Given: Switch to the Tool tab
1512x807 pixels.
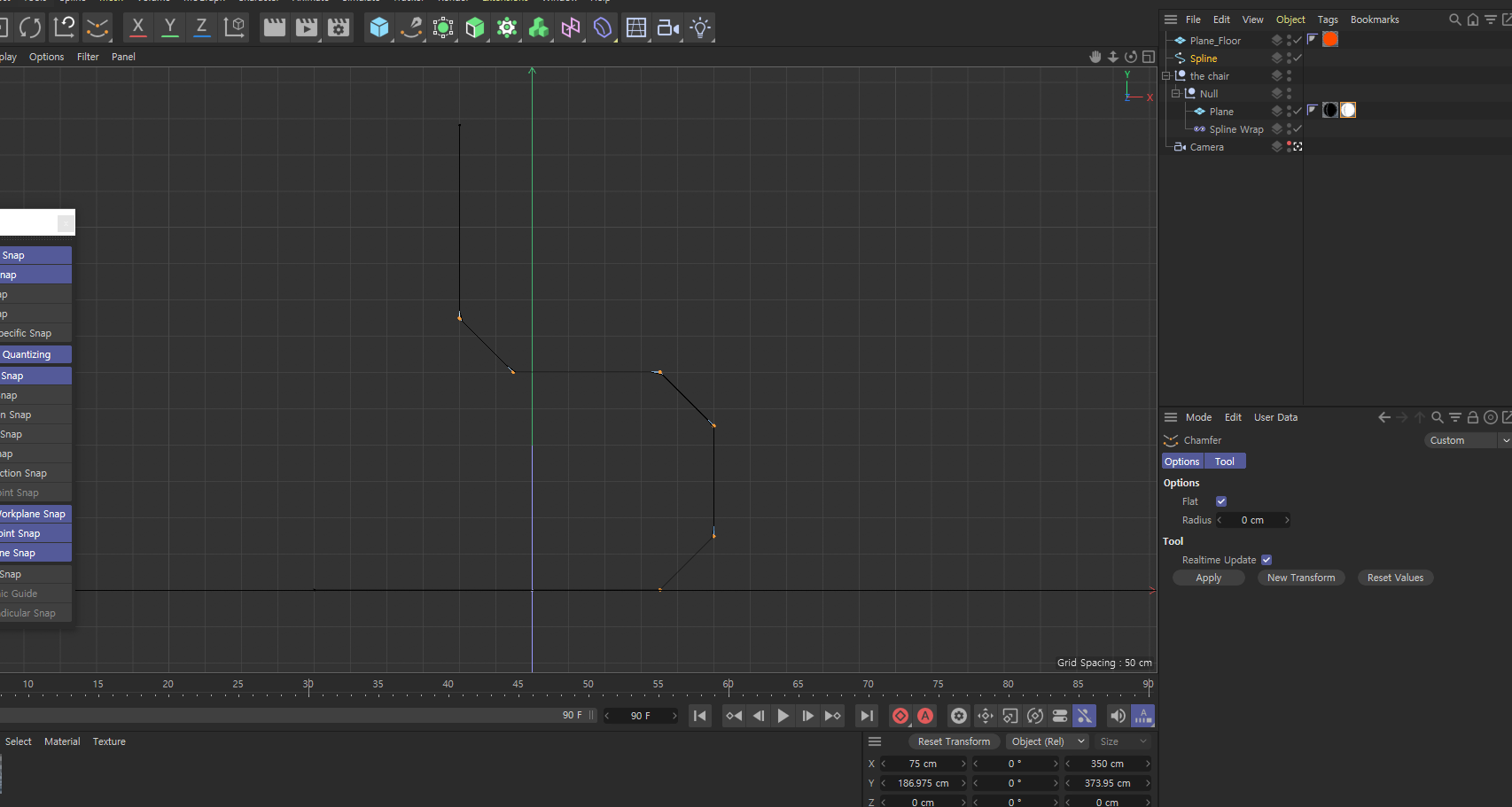Looking at the screenshot, I should click(1225, 462).
